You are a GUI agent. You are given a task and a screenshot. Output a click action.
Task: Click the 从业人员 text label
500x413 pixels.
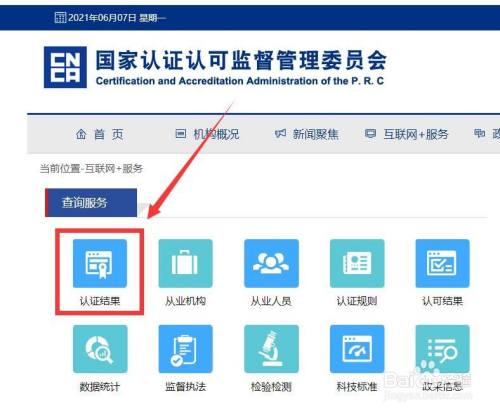(271, 301)
